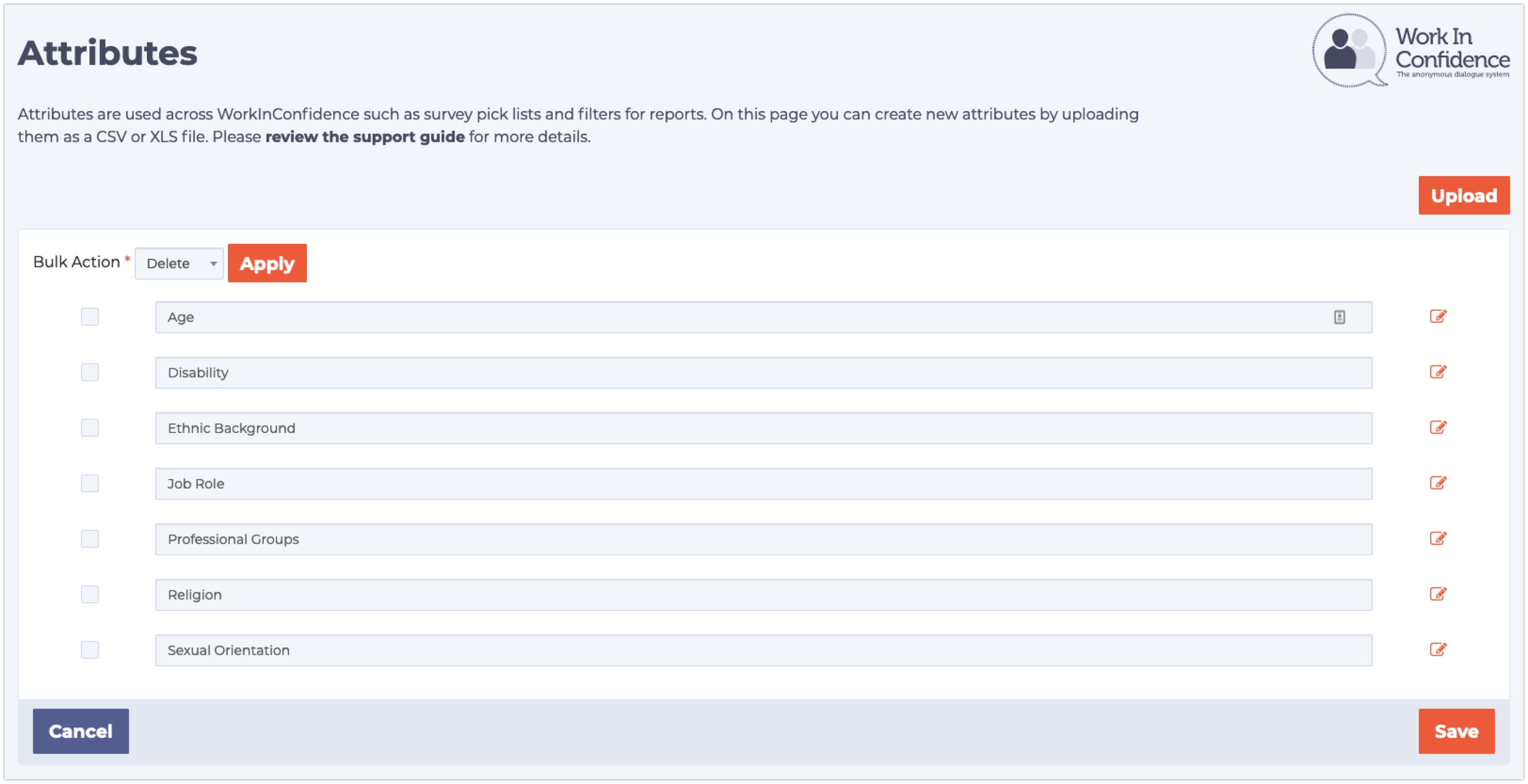Click the Religion attribute input field
This screenshot has height=784, width=1528.
tap(764, 594)
